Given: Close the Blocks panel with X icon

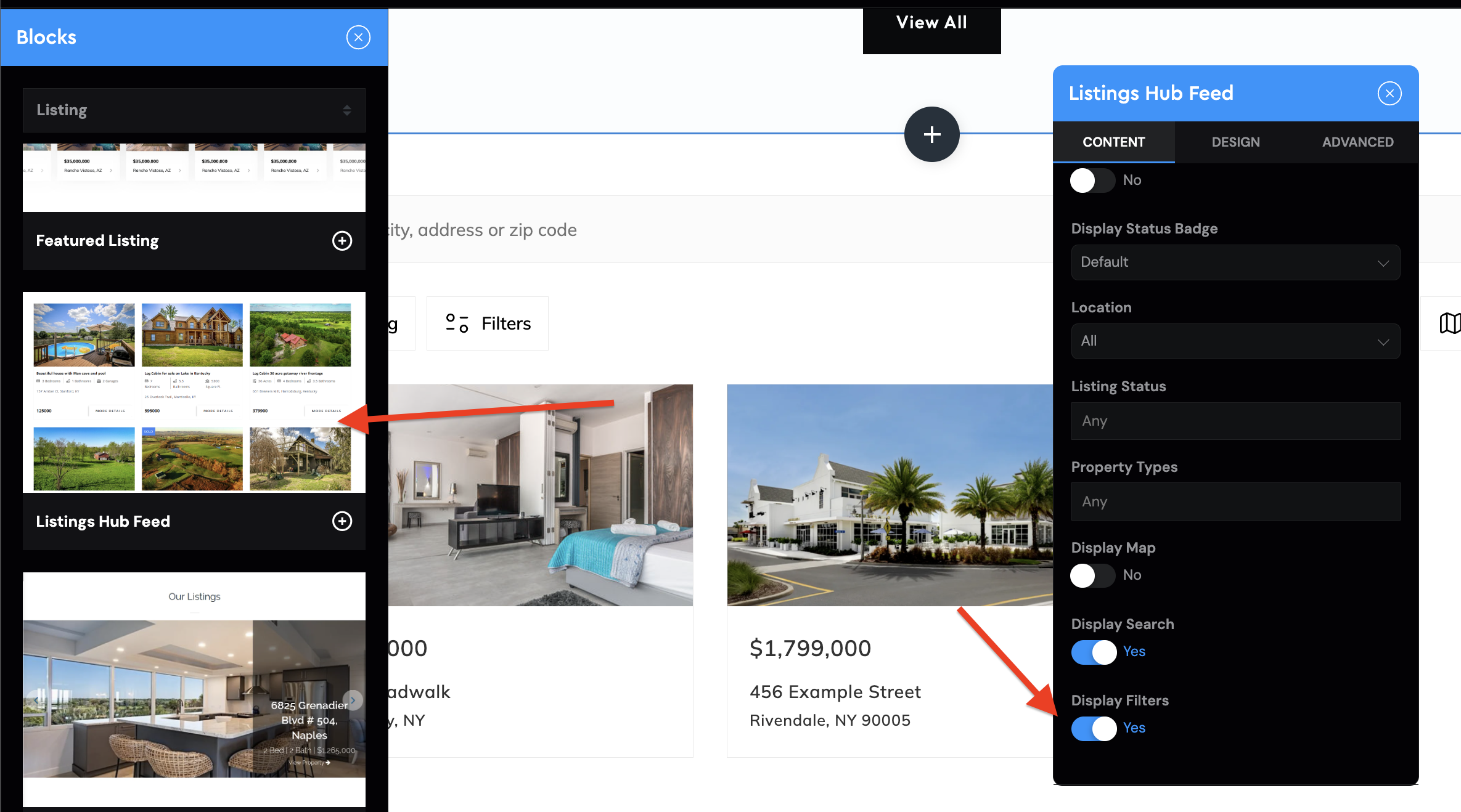Looking at the screenshot, I should (x=358, y=38).
